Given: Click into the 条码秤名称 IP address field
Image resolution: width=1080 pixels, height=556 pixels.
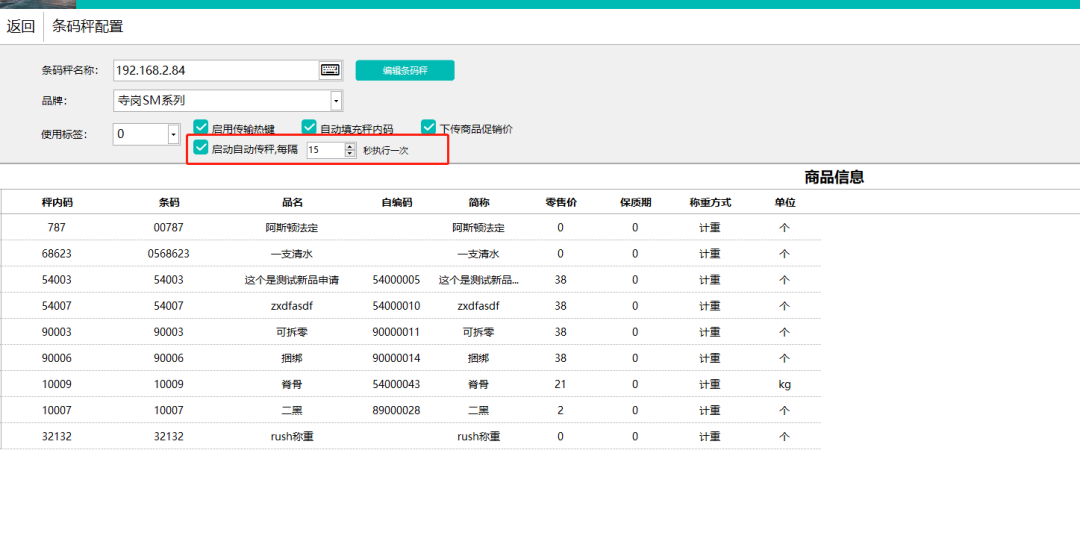Looking at the screenshot, I should pos(215,70).
